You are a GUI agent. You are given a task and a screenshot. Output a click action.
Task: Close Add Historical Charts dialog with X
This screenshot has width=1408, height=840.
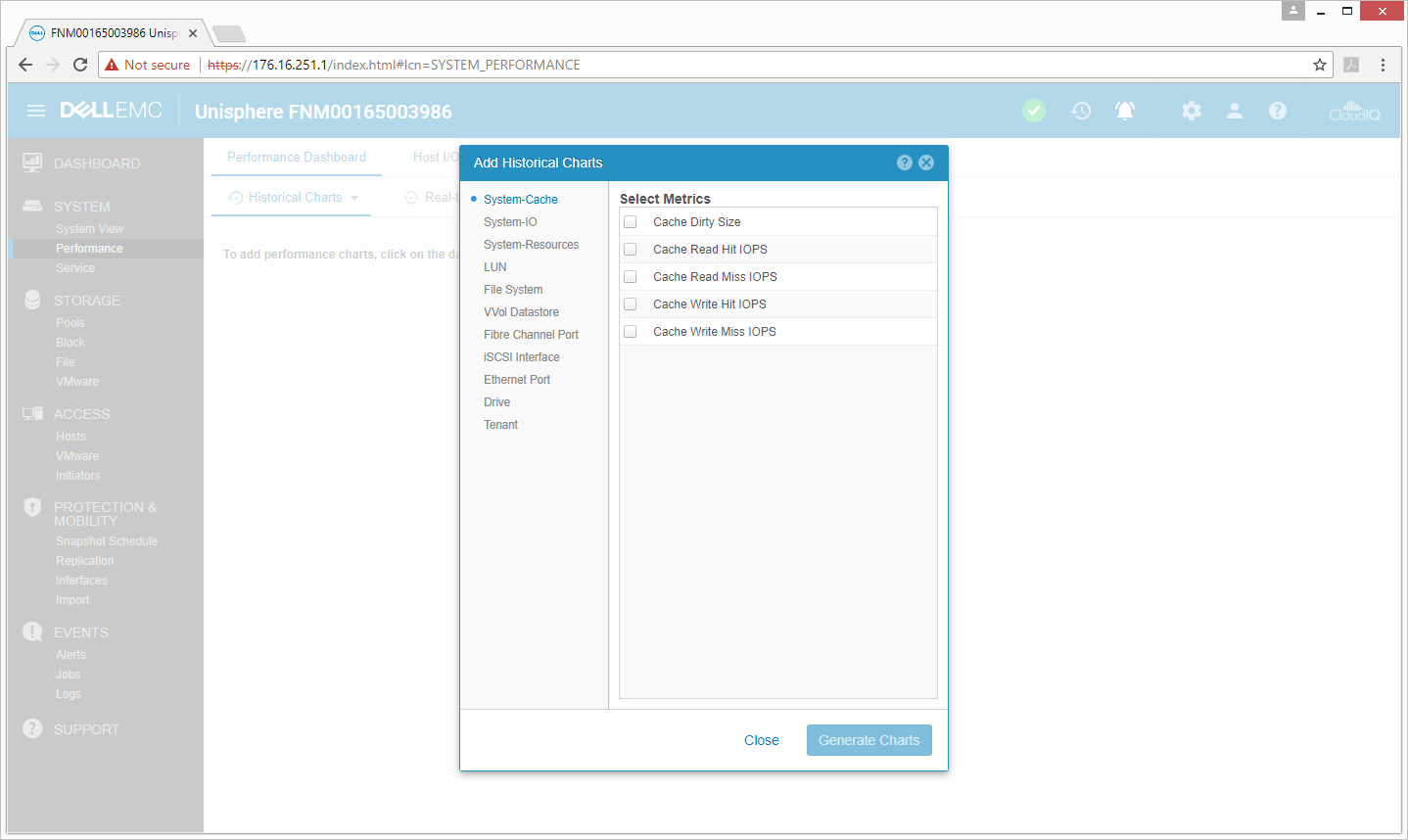[x=926, y=163]
